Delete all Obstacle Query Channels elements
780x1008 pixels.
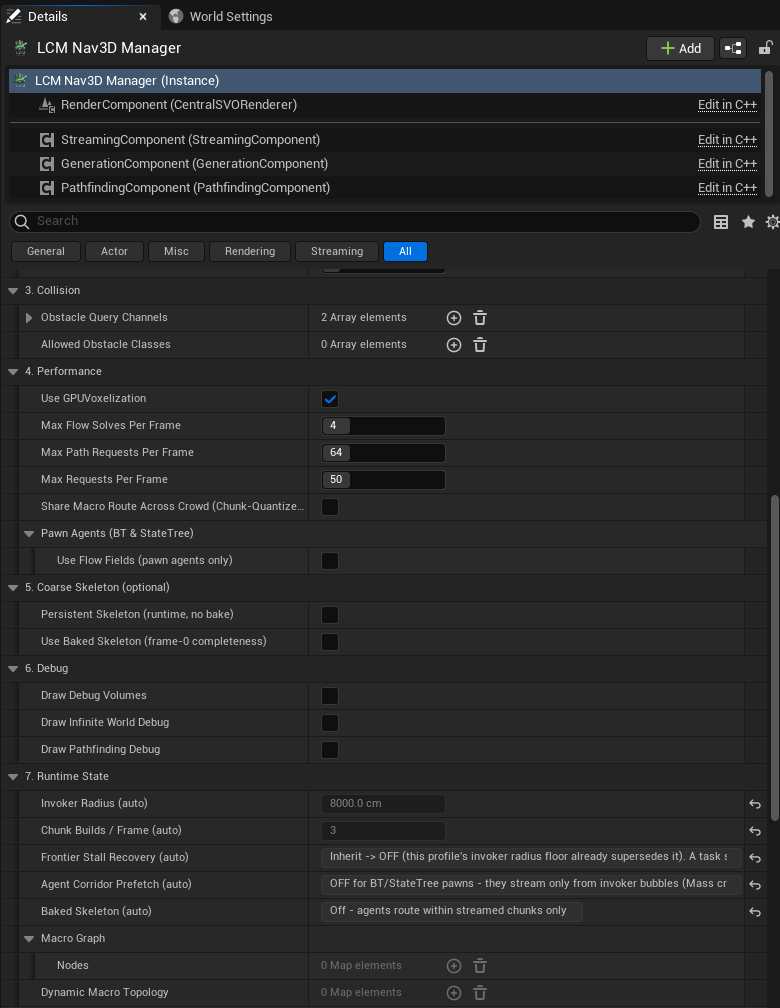pyautogui.click(x=480, y=318)
